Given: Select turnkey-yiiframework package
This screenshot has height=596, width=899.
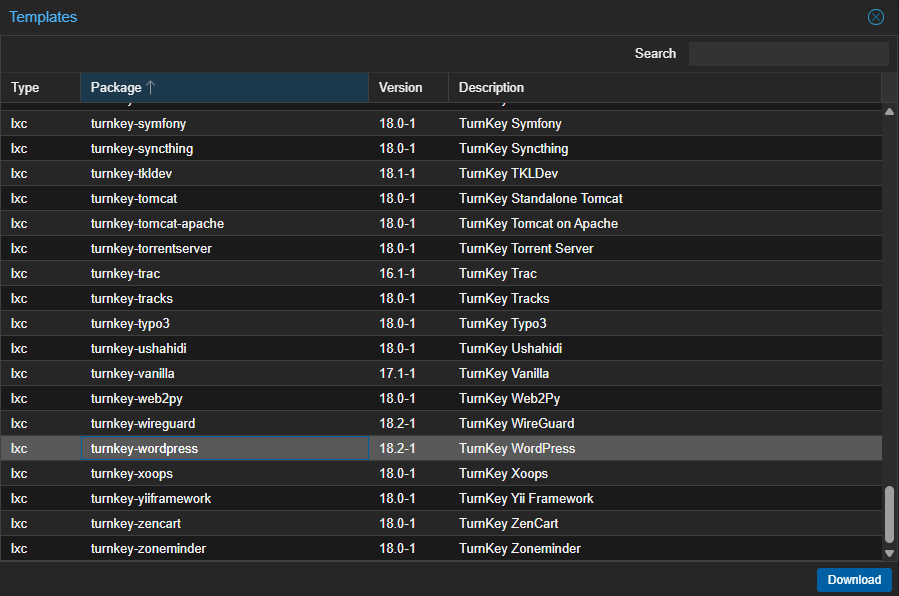Looking at the screenshot, I should pos(151,499).
